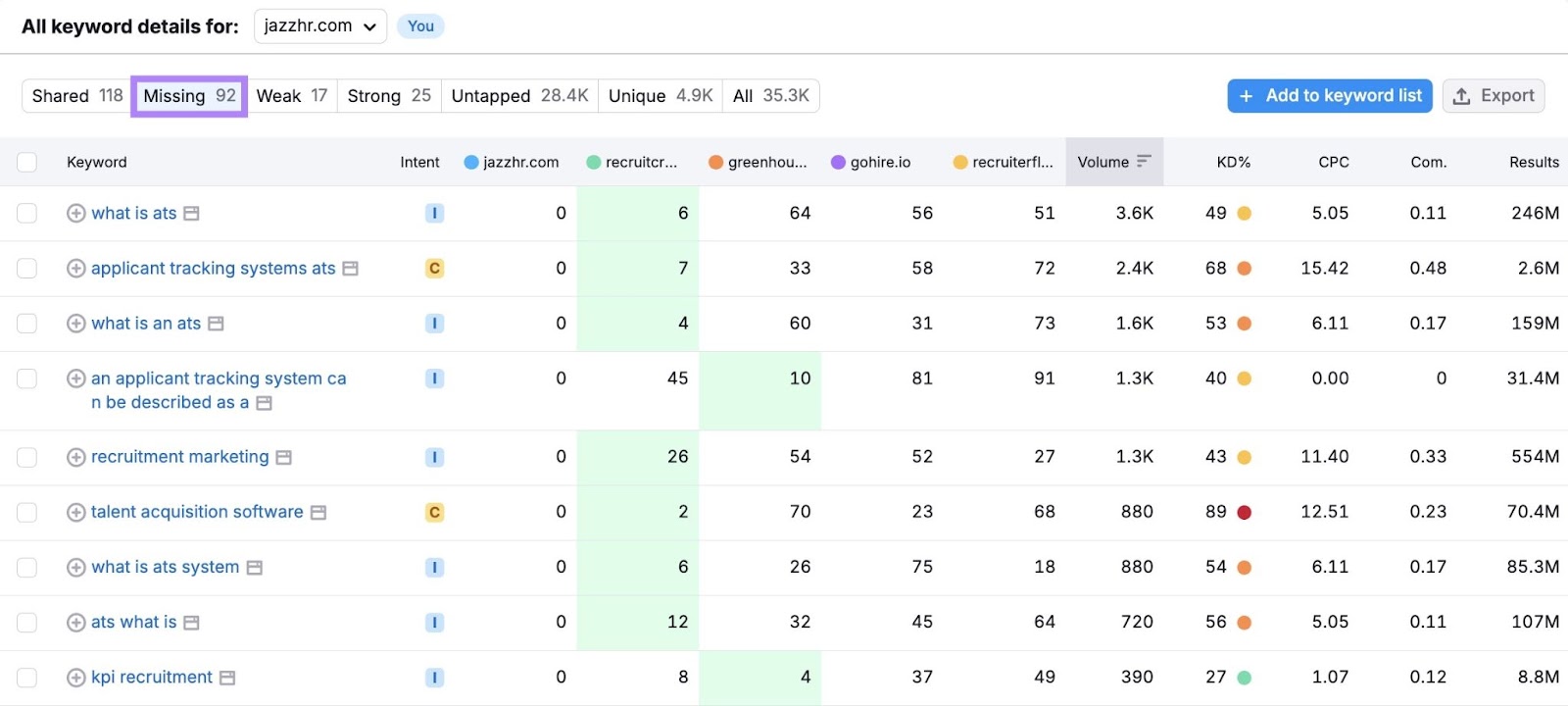Click the Volume sort icon in header

1143,162
